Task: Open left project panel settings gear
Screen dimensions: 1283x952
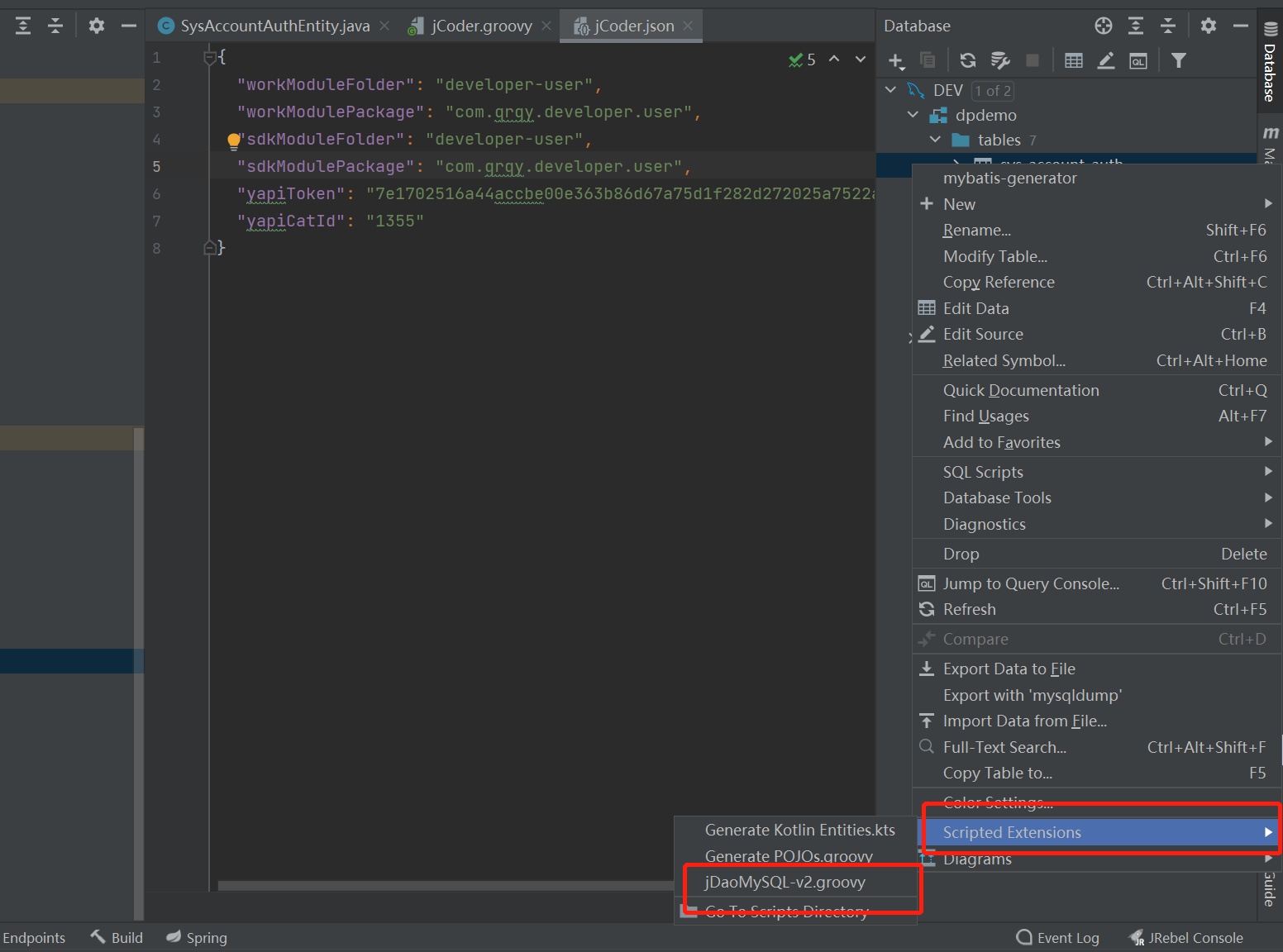Action: point(97,26)
